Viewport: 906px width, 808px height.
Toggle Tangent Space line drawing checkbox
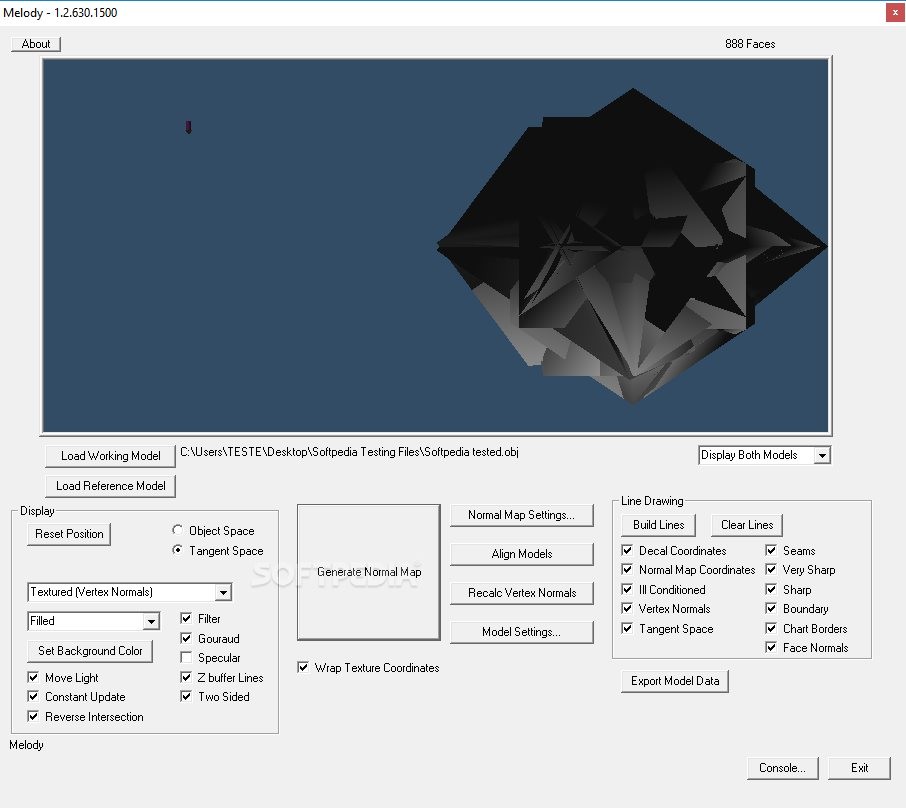pyautogui.click(x=627, y=628)
